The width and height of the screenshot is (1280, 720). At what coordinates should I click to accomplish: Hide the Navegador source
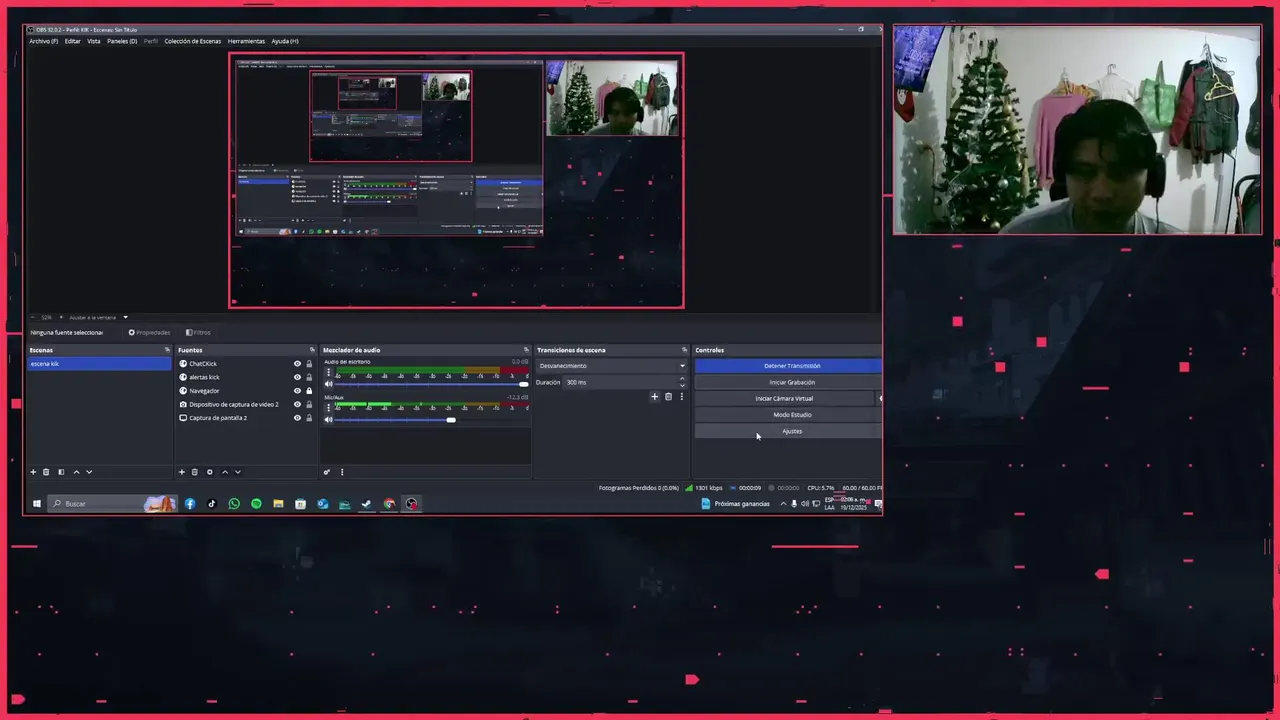(x=297, y=391)
